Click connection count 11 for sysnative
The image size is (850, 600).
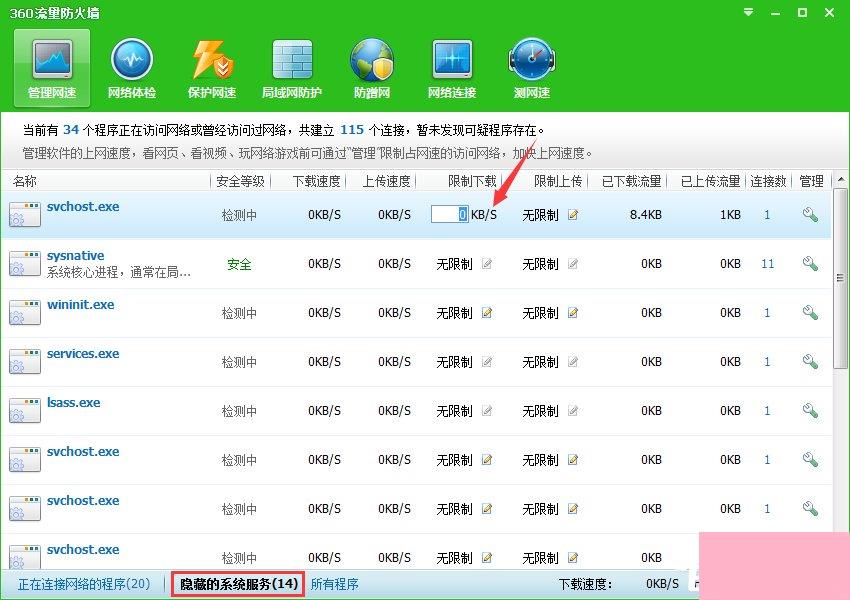click(767, 264)
